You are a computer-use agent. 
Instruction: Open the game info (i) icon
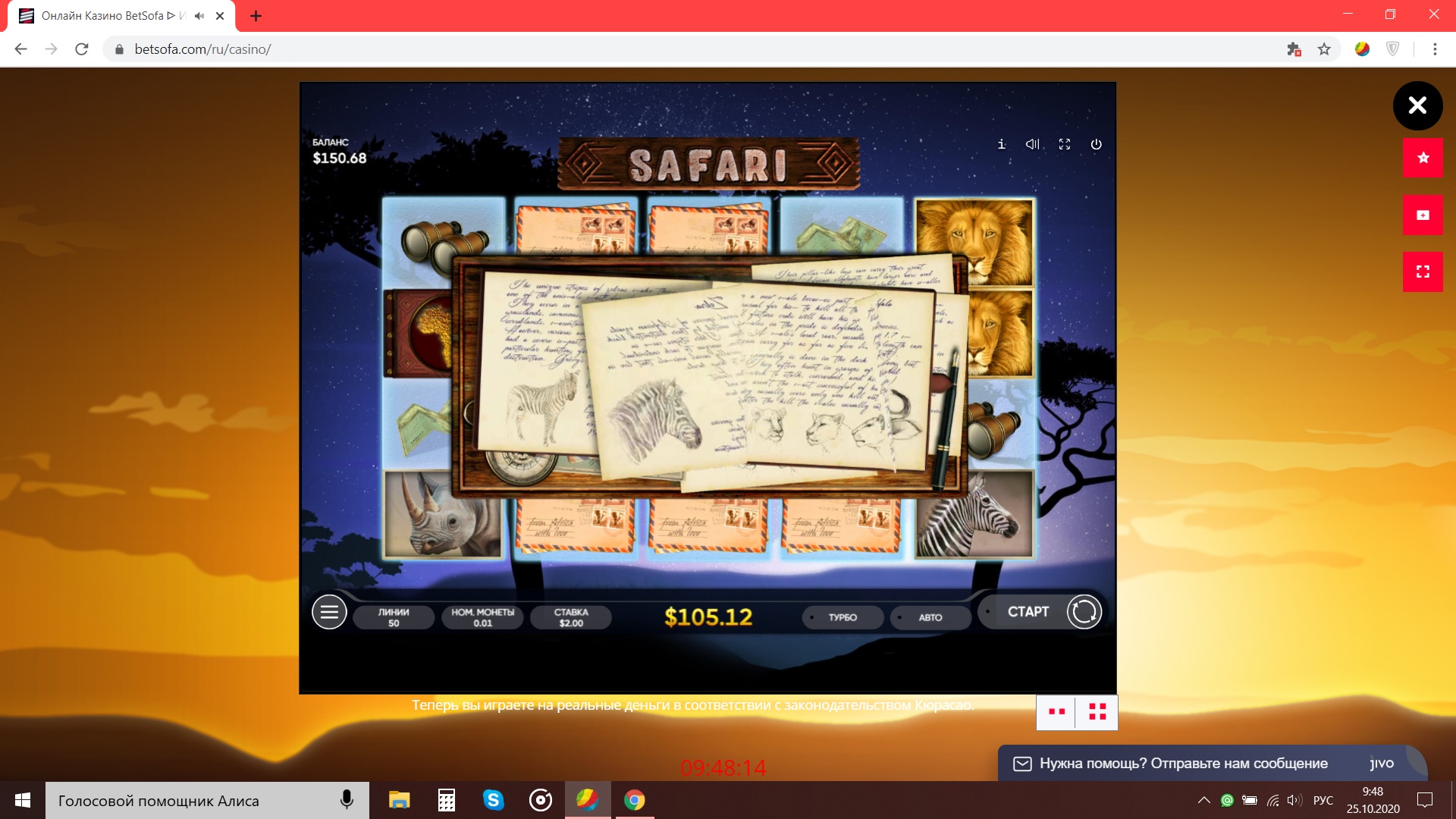[x=1001, y=144]
